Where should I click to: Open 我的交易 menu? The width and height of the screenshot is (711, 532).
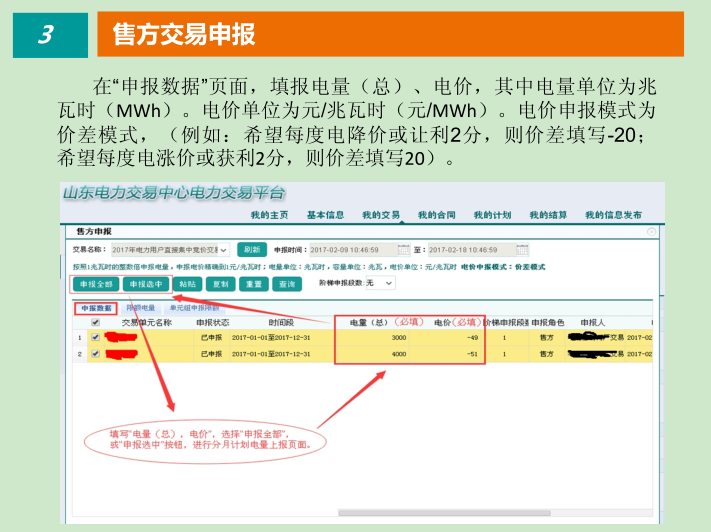click(x=381, y=215)
